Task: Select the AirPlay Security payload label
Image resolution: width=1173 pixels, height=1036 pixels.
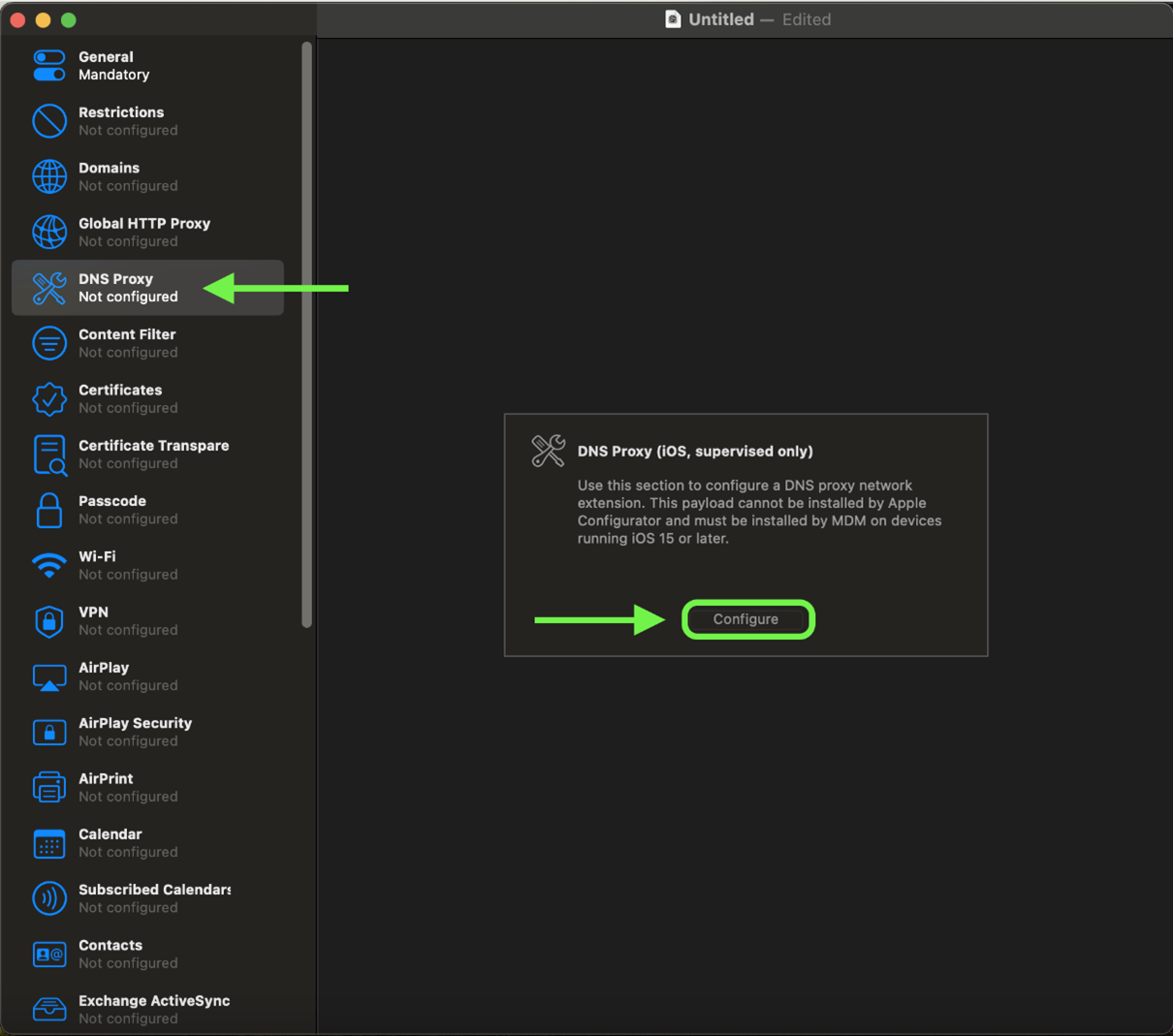Action: click(135, 723)
